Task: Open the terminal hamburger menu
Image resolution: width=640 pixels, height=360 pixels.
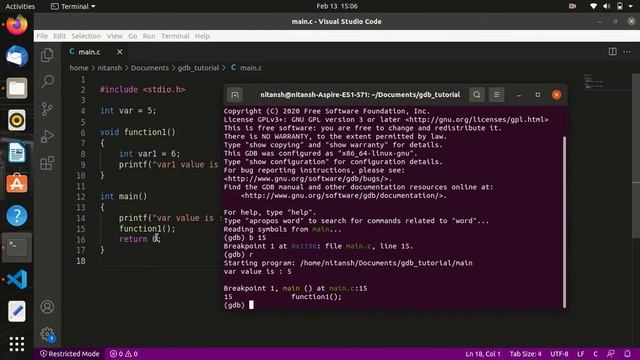Action: (x=496, y=95)
